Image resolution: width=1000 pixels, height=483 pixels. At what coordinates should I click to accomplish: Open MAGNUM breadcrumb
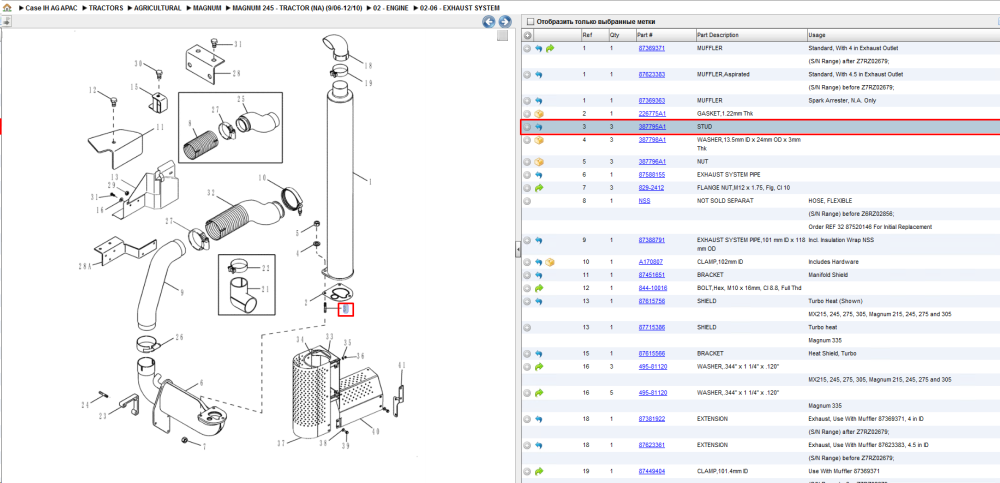(207, 8)
